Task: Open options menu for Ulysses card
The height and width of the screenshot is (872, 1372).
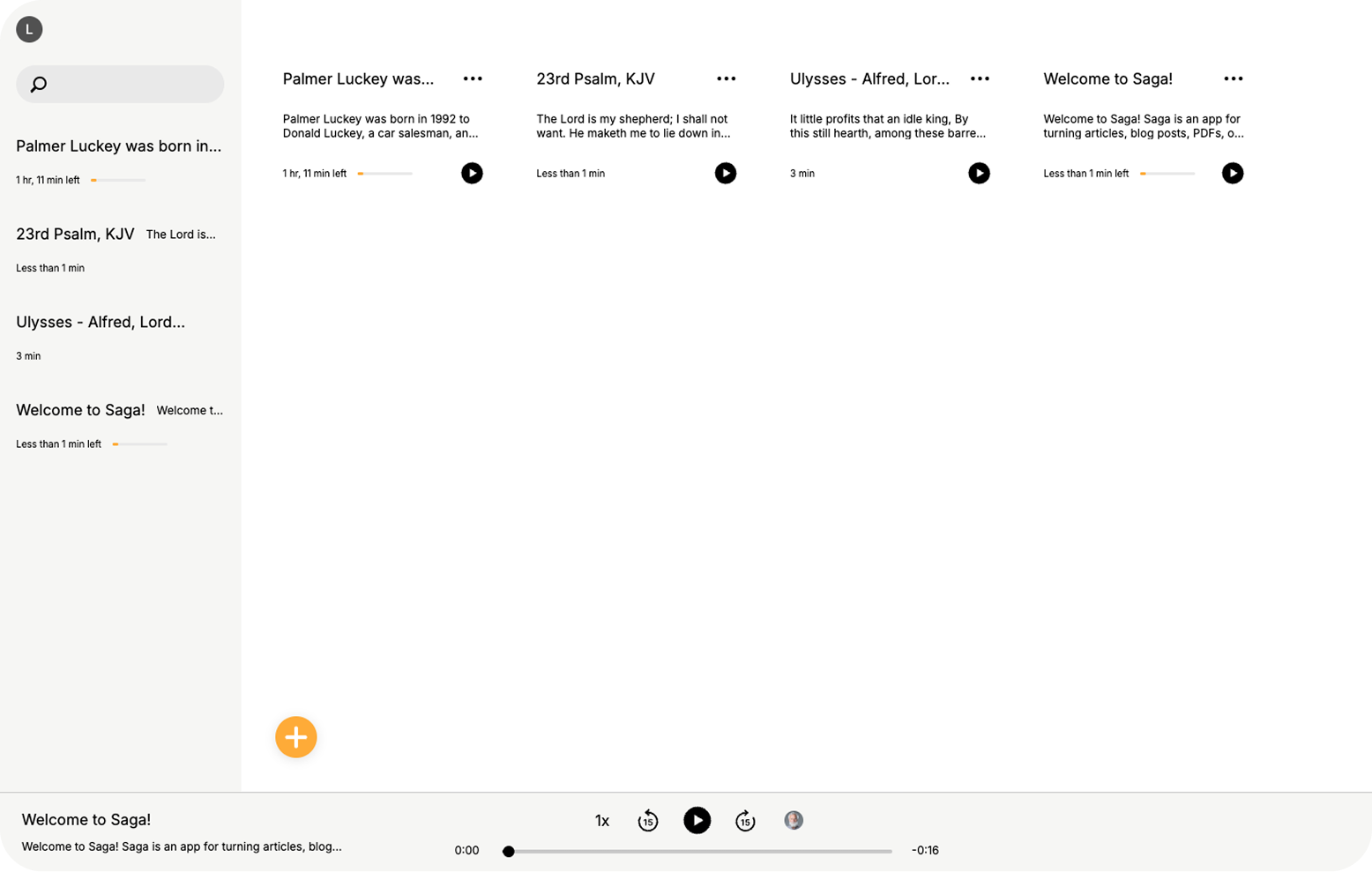Action: [980, 78]
